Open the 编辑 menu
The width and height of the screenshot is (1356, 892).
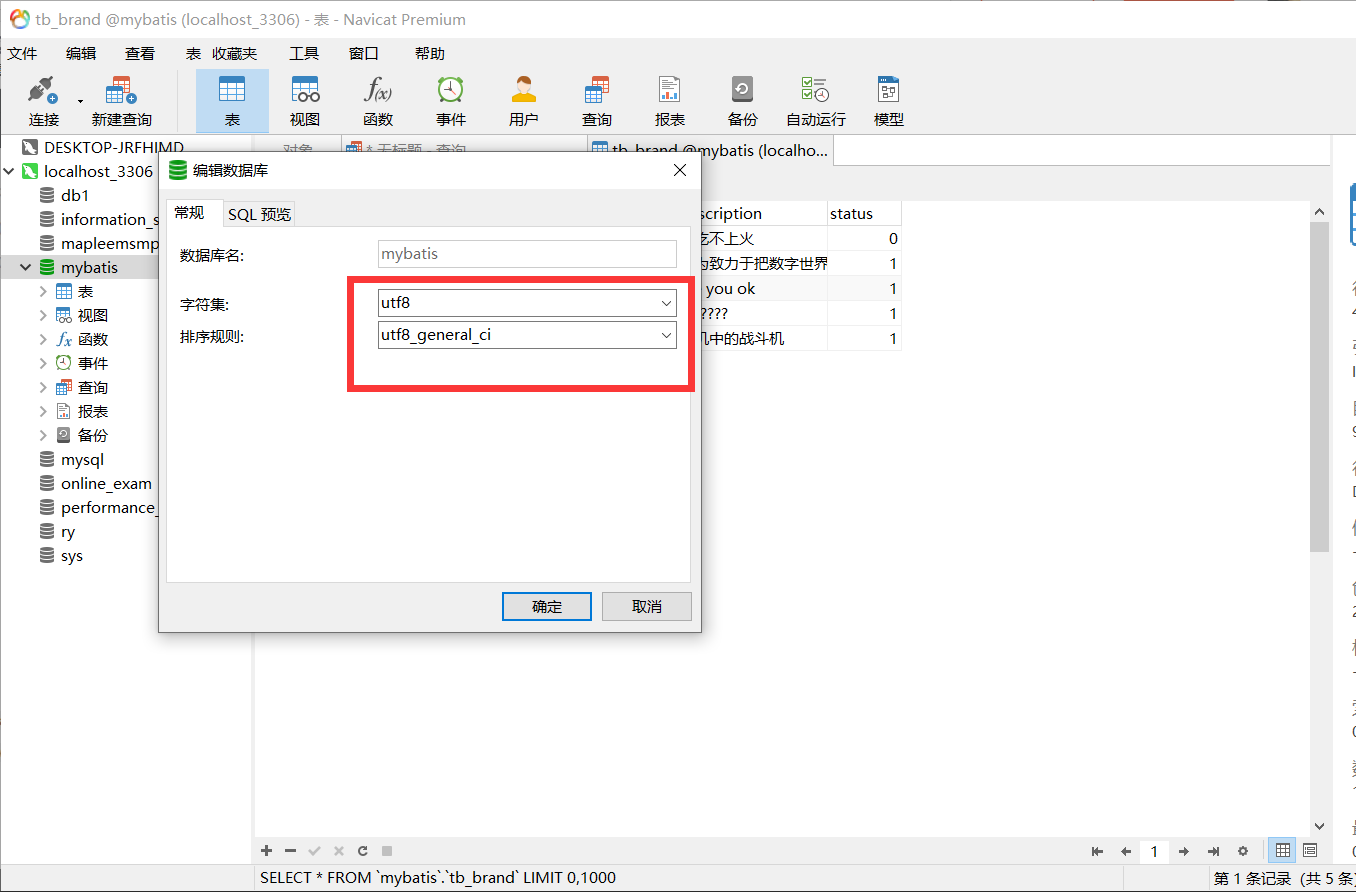(x=81, y=54)
